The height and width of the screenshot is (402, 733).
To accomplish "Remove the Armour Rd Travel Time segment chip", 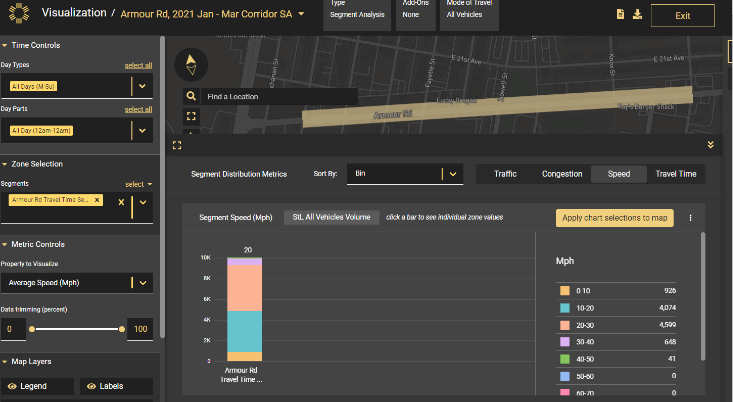I will (97, 200).
